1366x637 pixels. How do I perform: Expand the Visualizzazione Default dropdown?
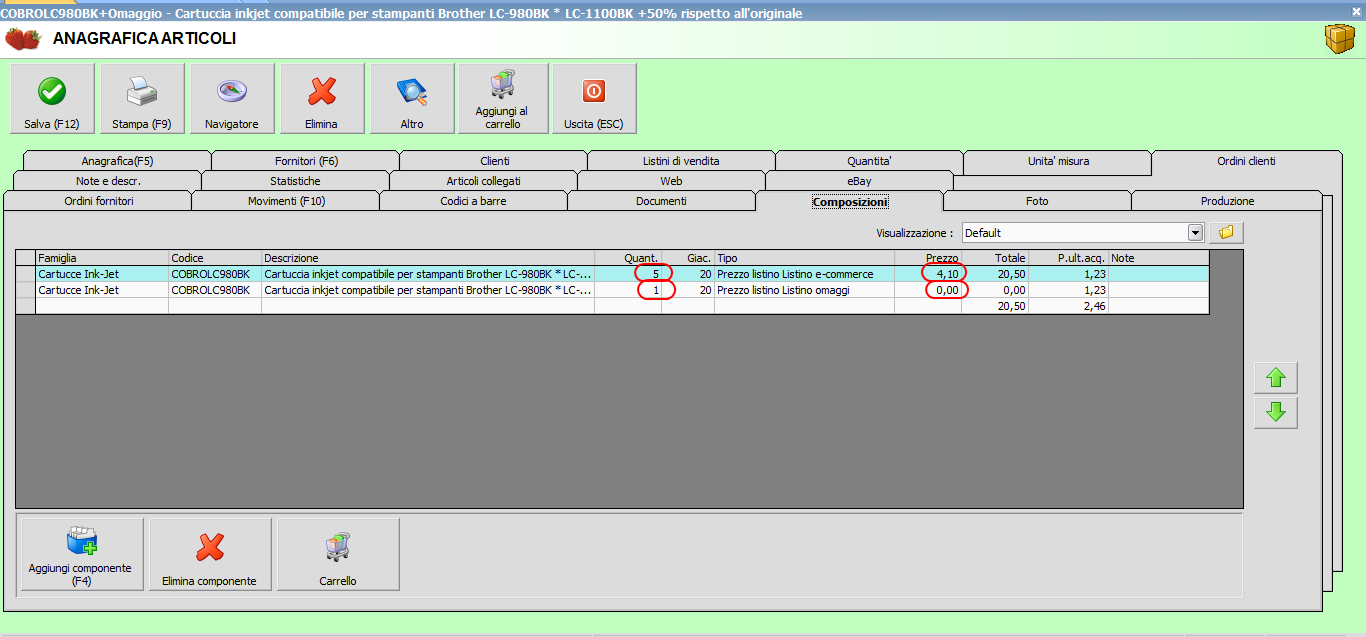tap(1194, 232)
